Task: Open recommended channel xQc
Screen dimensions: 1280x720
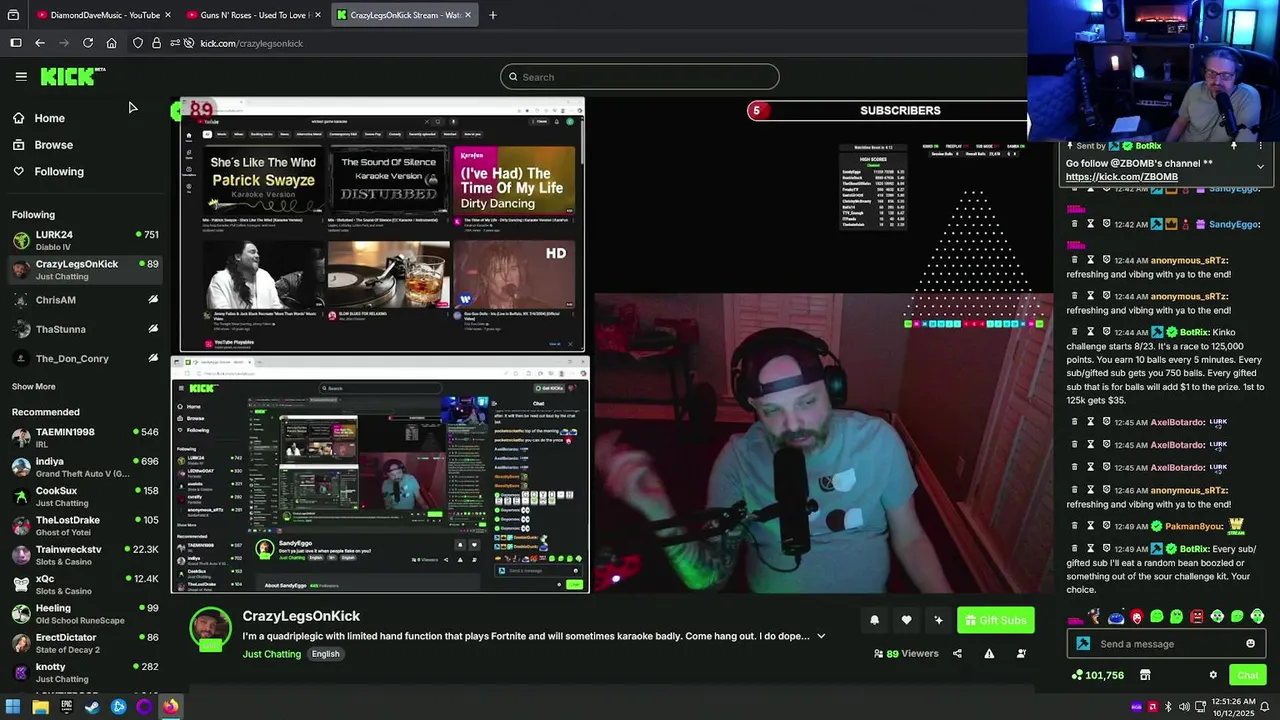Action: [x=85, y=584]
